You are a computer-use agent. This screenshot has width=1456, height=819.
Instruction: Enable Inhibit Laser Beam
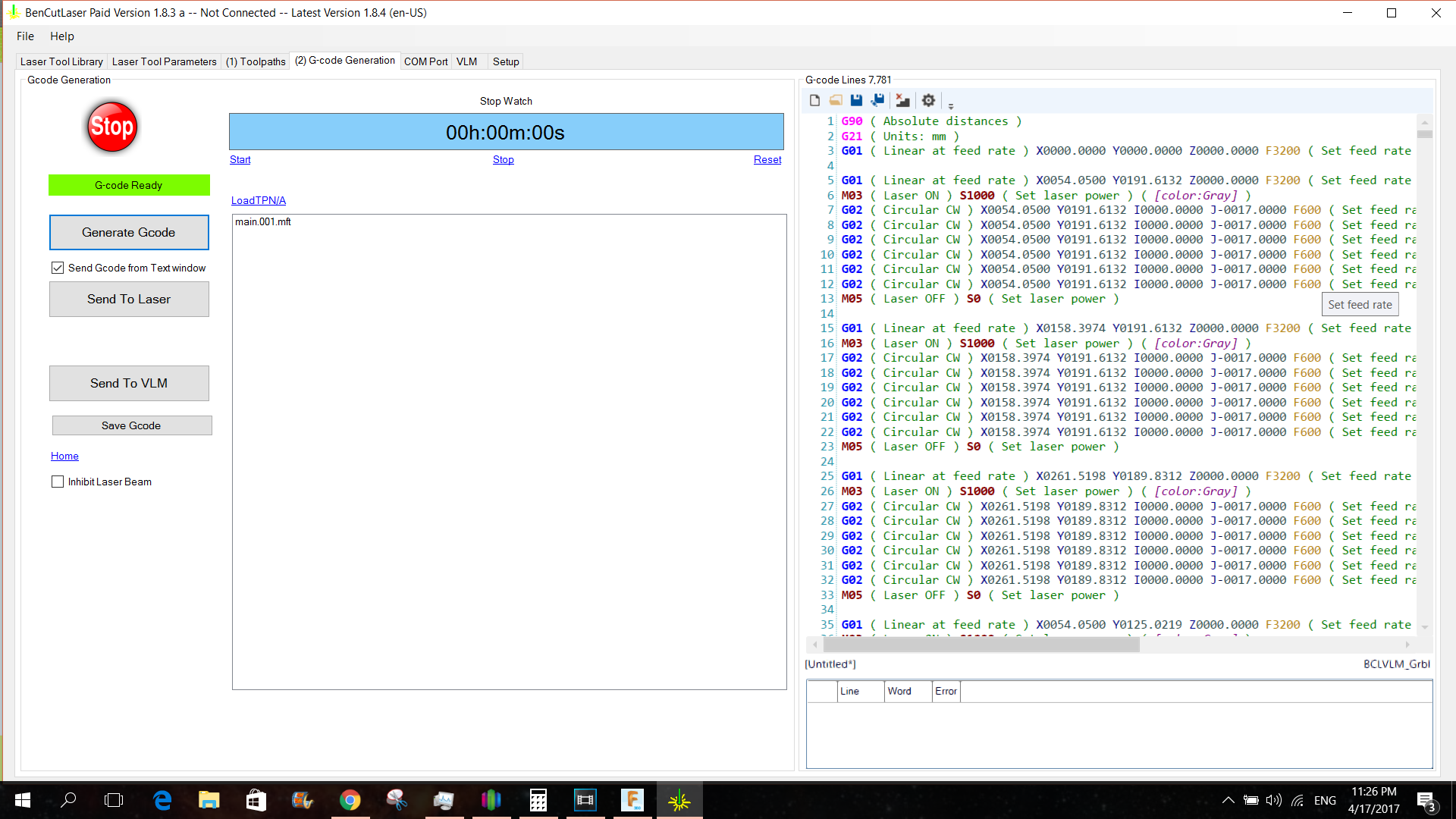pos(58,482)
